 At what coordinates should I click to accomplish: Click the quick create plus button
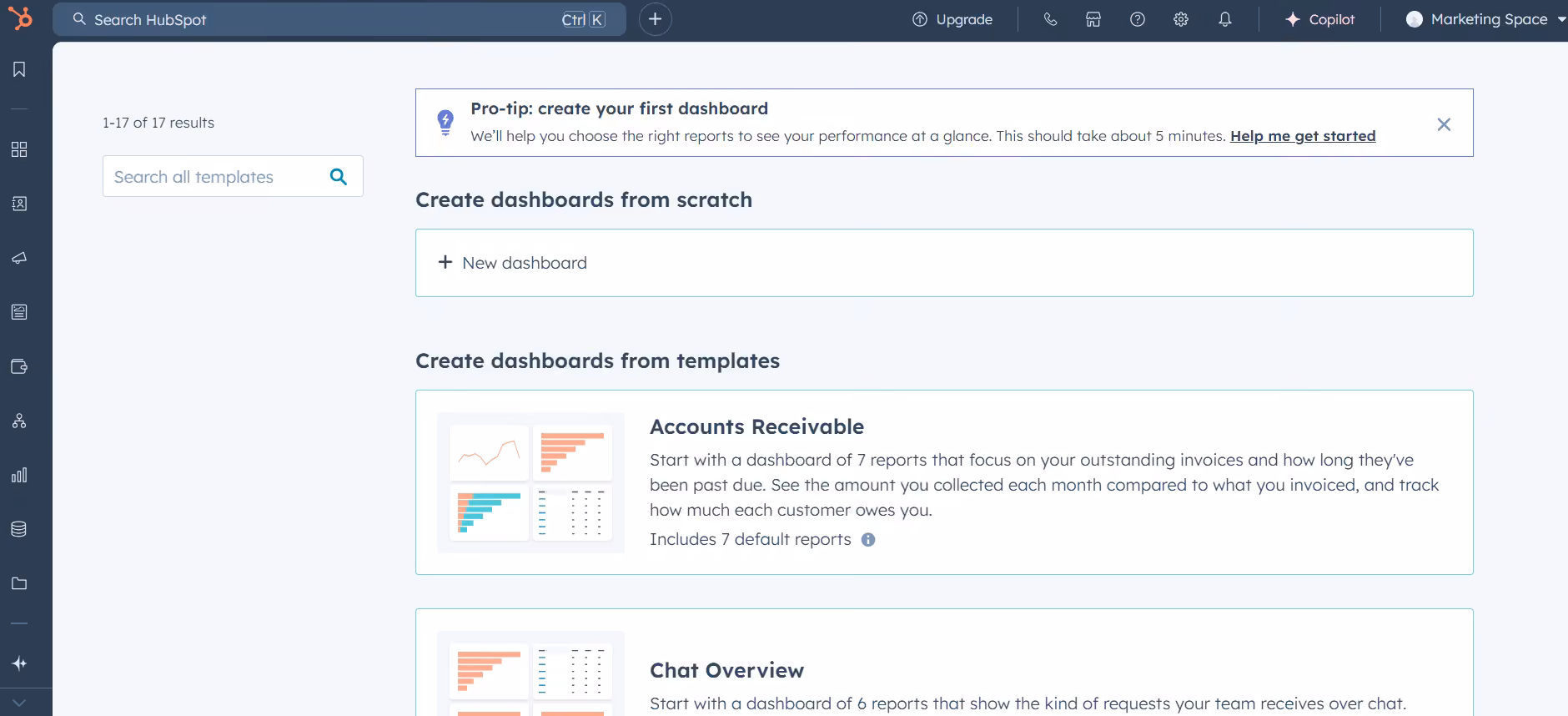coord(656,19)
